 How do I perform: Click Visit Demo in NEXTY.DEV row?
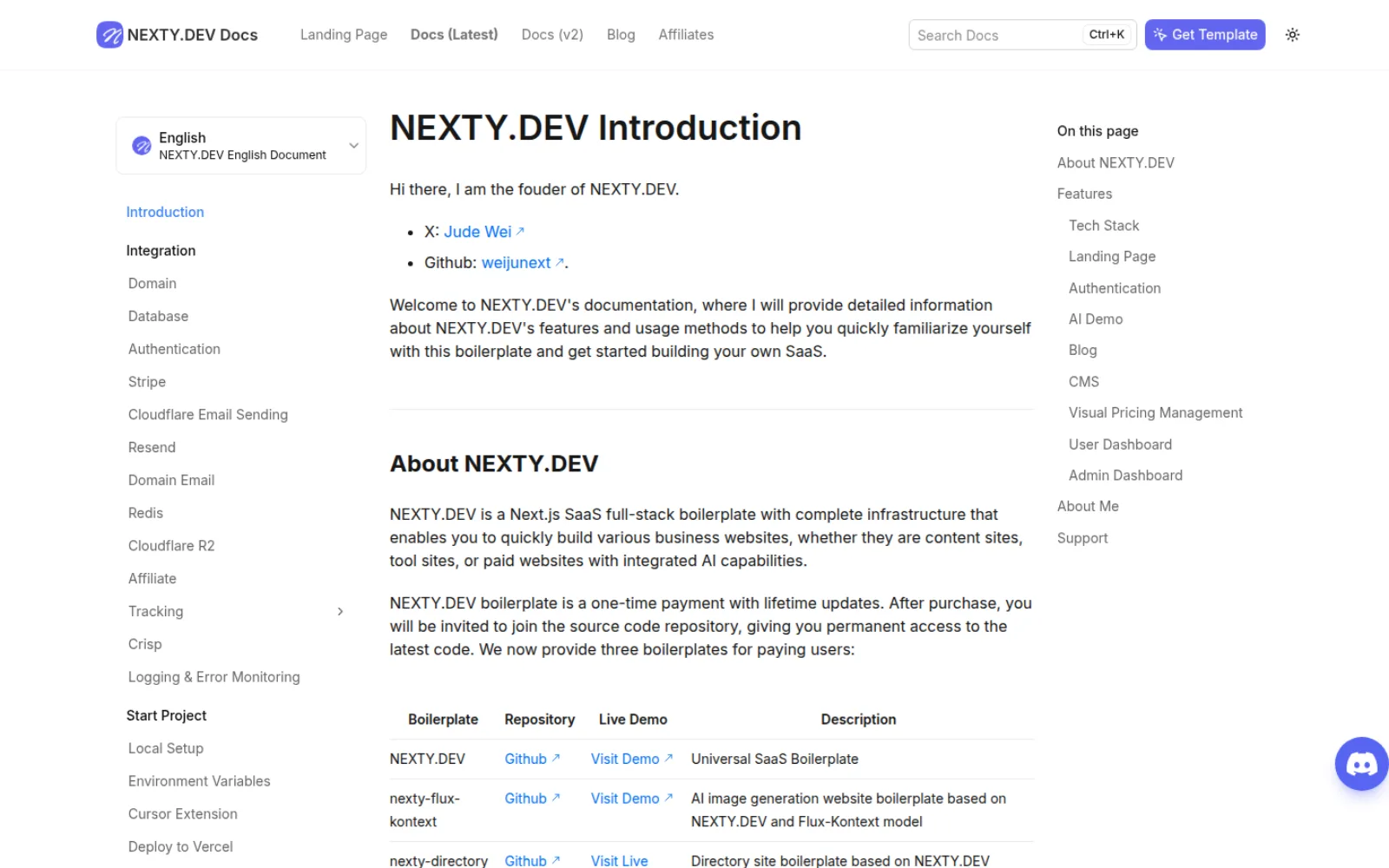point(632,759)
